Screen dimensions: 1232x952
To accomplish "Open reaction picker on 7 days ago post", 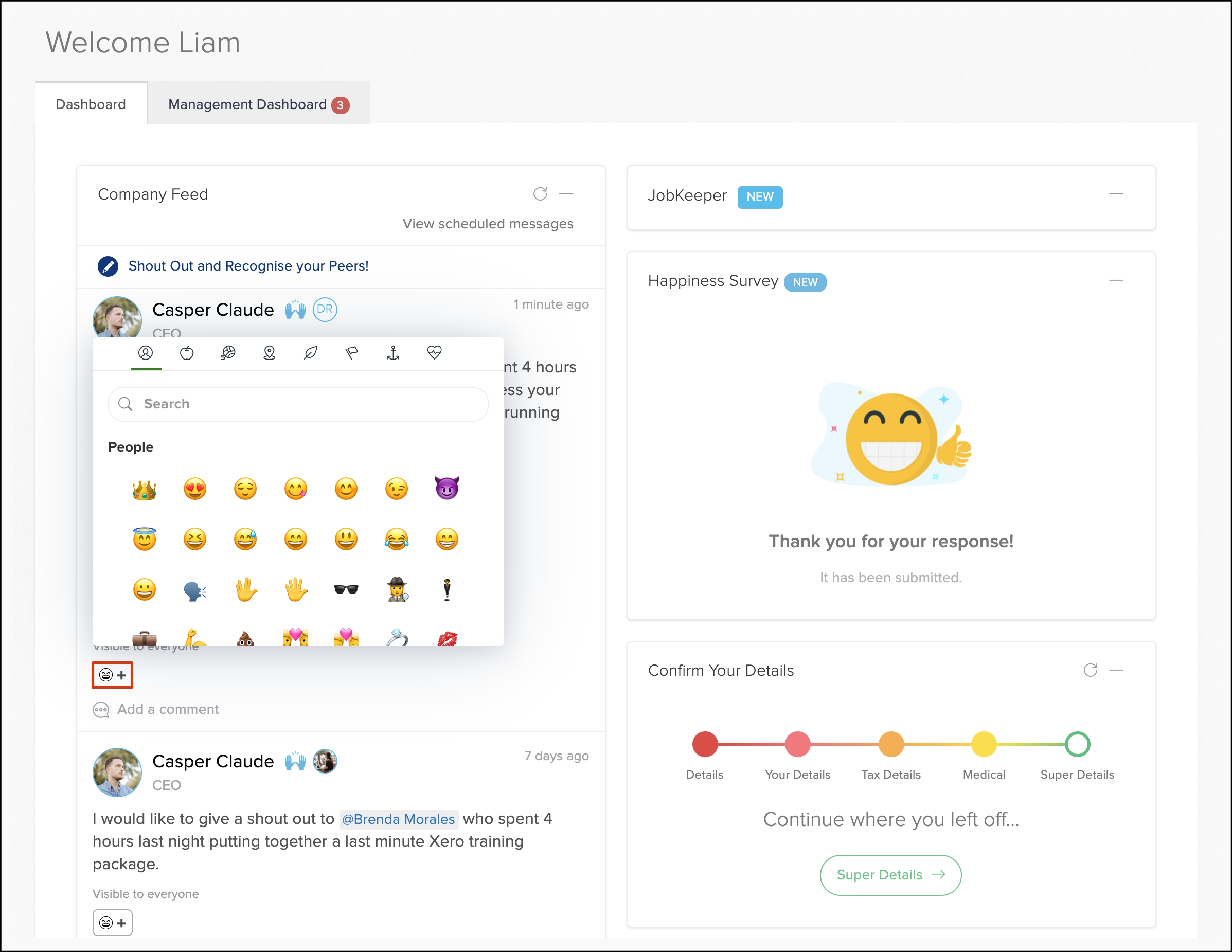I will (112, 923).
